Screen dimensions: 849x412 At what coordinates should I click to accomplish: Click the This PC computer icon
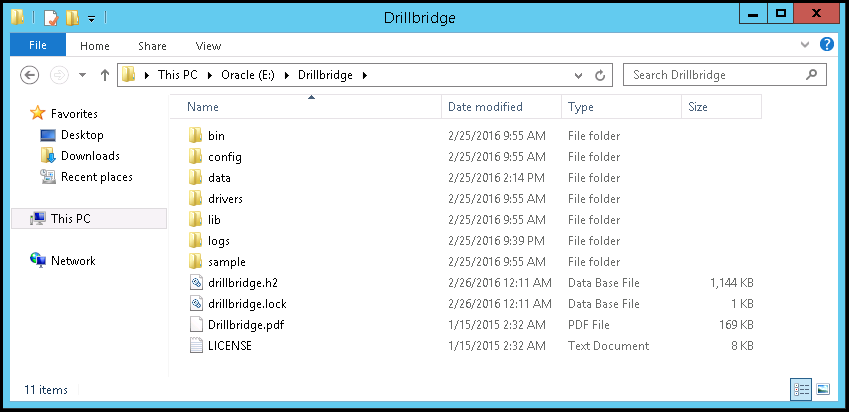[38, 219]
